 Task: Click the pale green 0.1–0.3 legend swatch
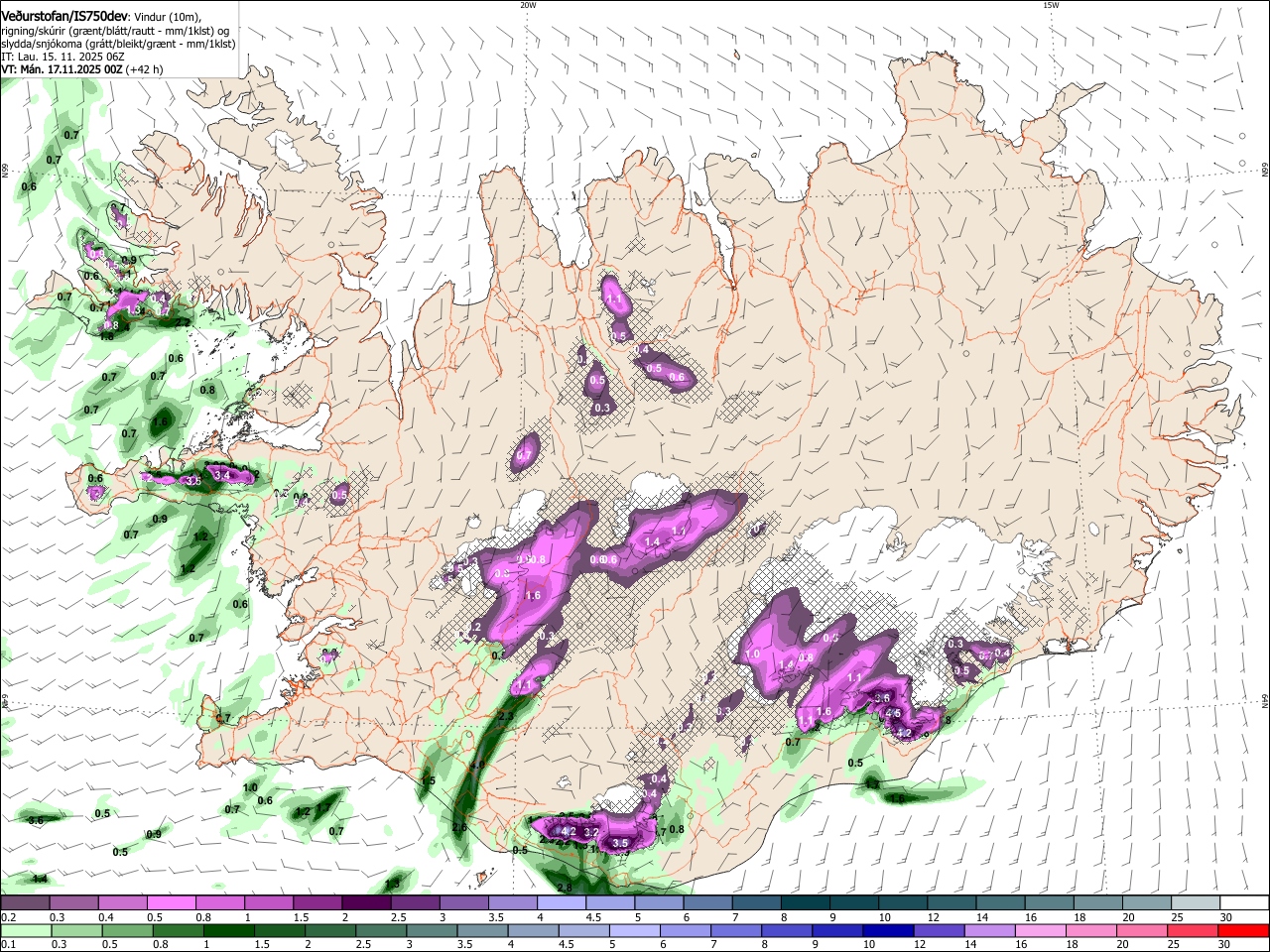(26, 930)
